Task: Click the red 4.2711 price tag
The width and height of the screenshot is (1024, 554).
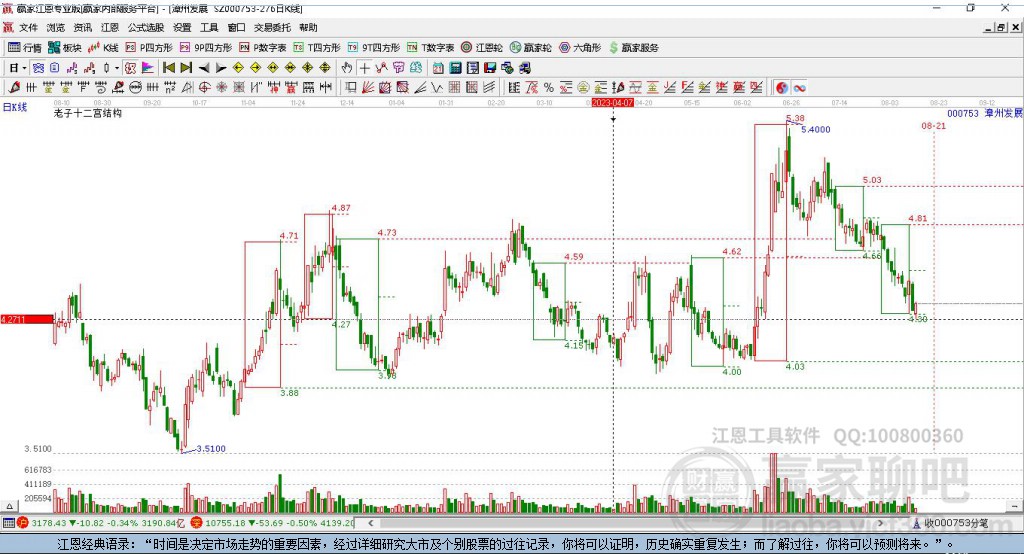Action: tap(27, 319)
